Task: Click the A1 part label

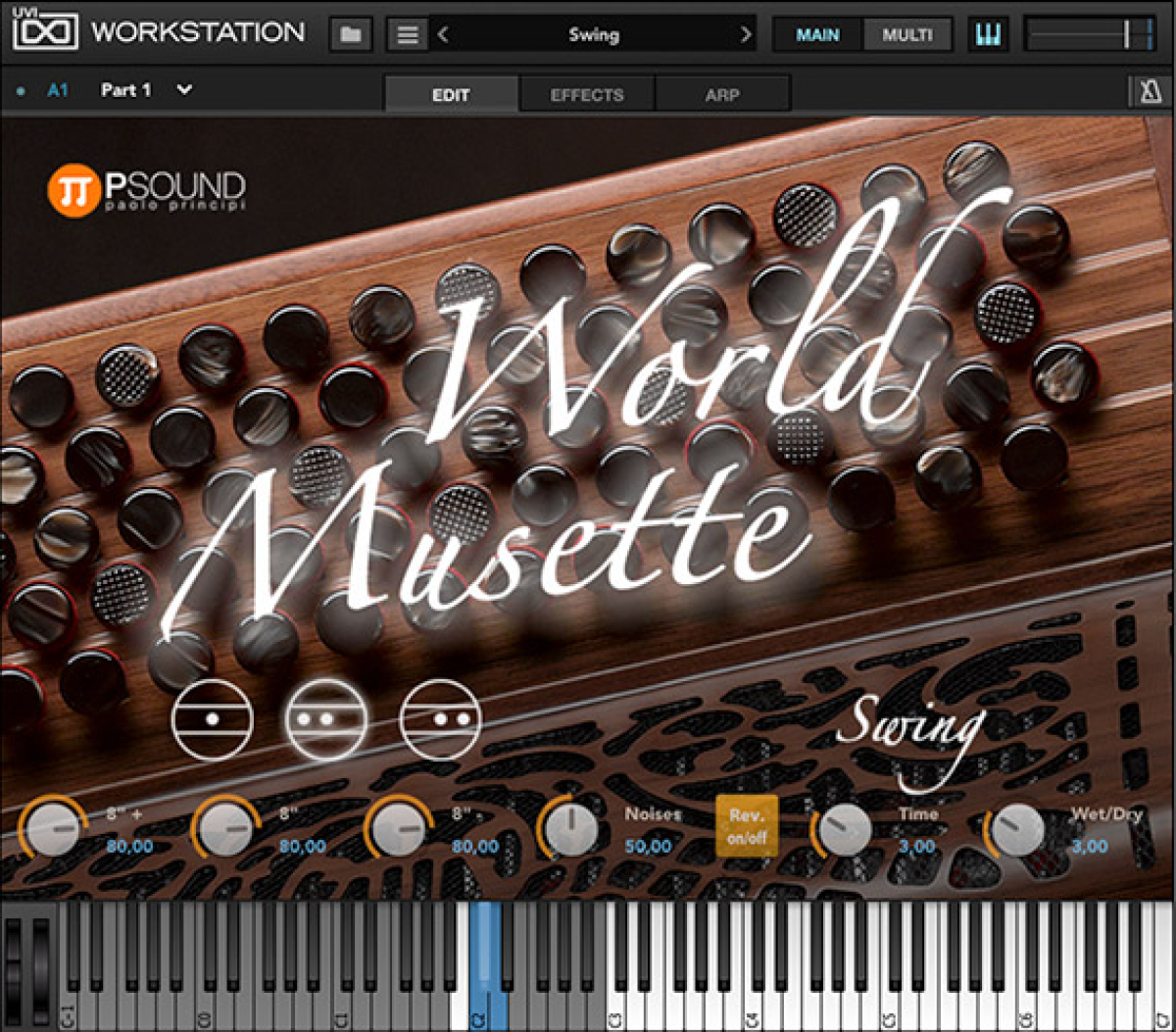Action: pos(58,90)
